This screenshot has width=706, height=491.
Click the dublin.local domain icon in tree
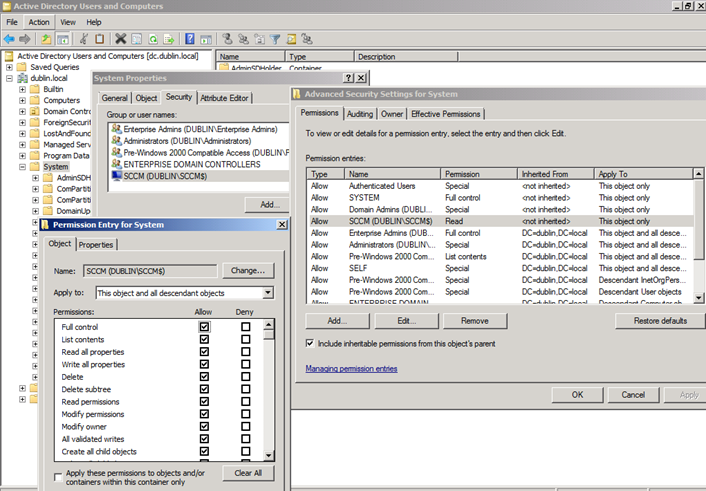tap(22, 78)
